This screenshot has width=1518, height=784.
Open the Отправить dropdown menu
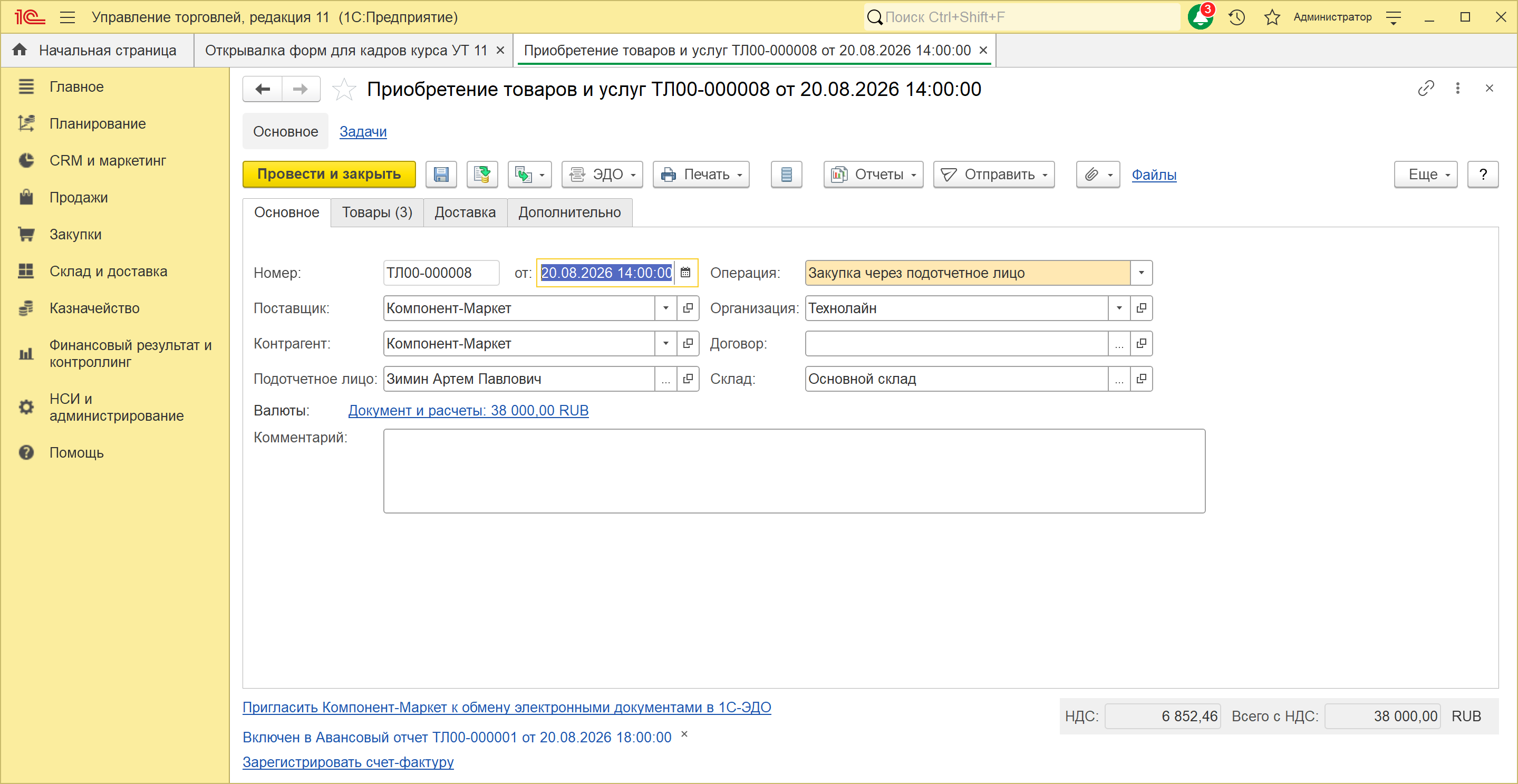tap(994, 175)
